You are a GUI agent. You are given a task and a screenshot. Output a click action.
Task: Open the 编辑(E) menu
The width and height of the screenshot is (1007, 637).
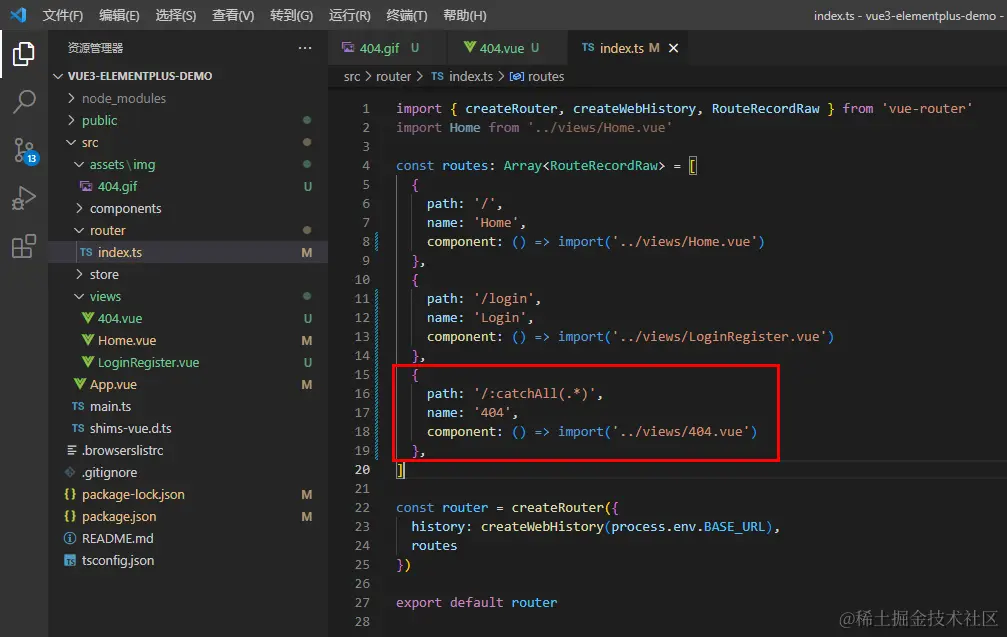119,15
